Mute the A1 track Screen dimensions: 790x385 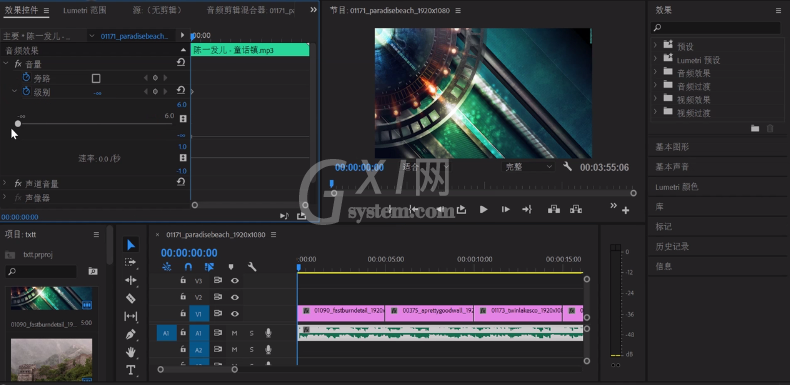coord(234,333)
